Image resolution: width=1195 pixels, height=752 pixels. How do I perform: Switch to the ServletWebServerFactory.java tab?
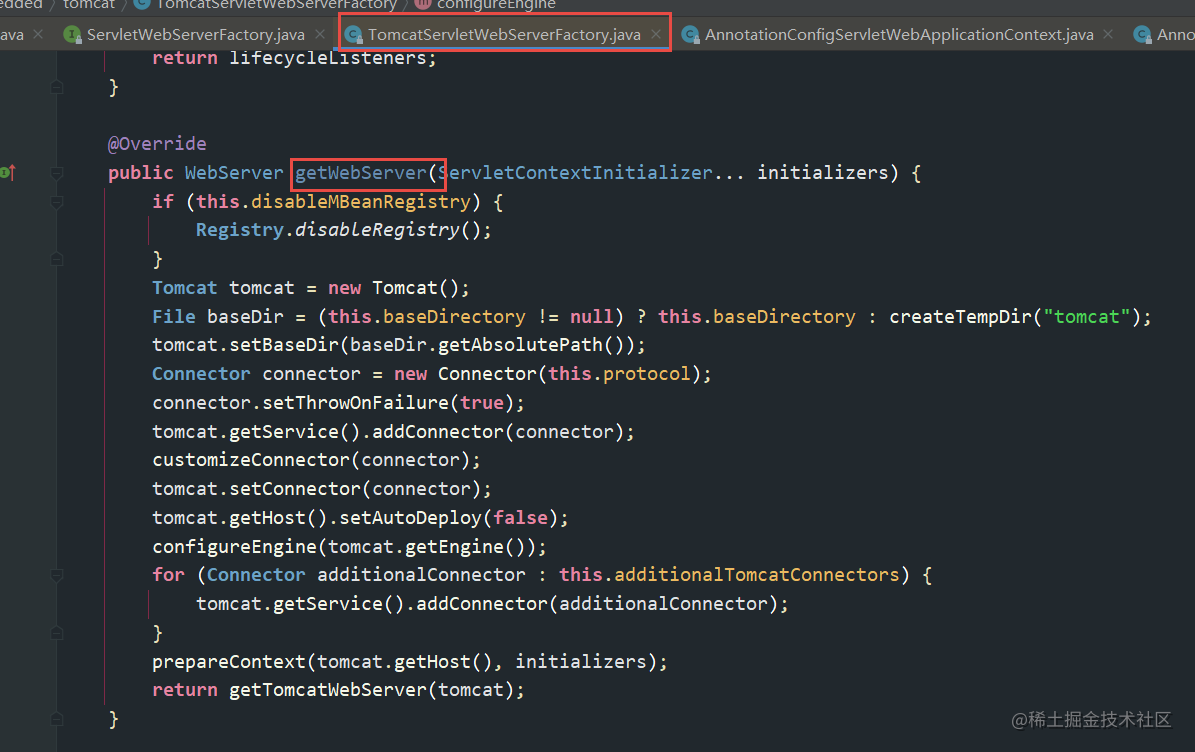coord(196,34)
